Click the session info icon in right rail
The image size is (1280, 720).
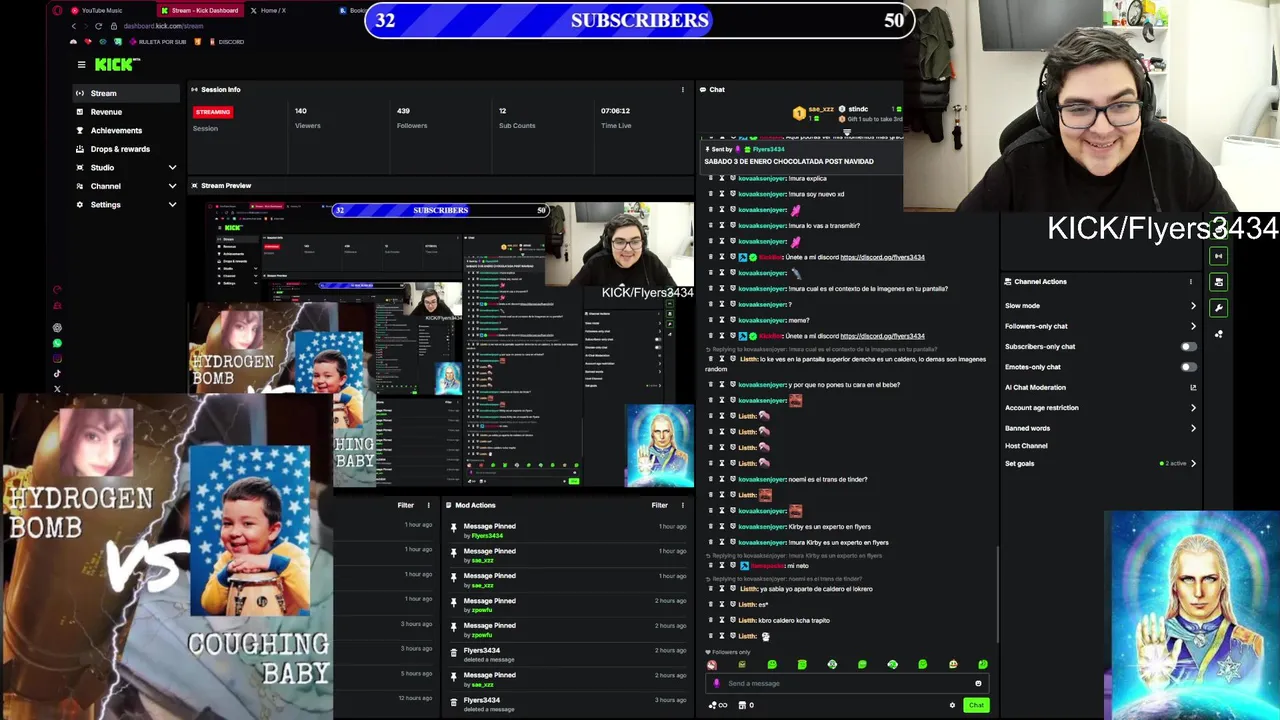pos(1218,256)
